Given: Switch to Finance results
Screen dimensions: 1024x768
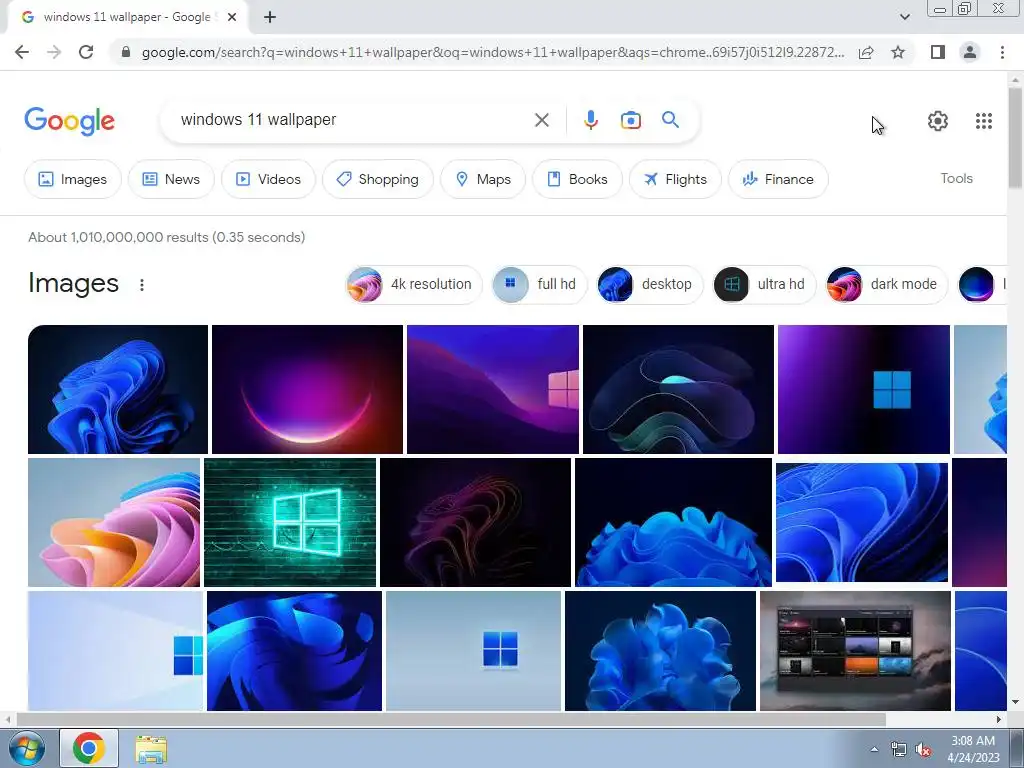Looking at the screenshot, I should 778,179.
